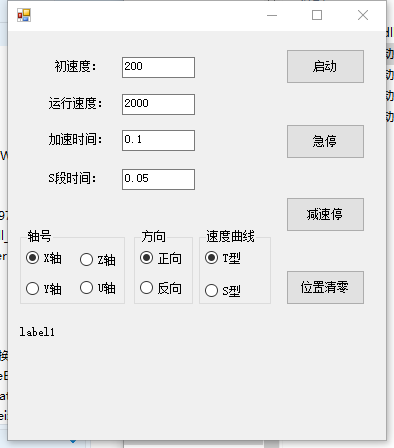Click the 减速停 decelerate stop button
This screenshot has width=394, height=448.
(325, 214)
